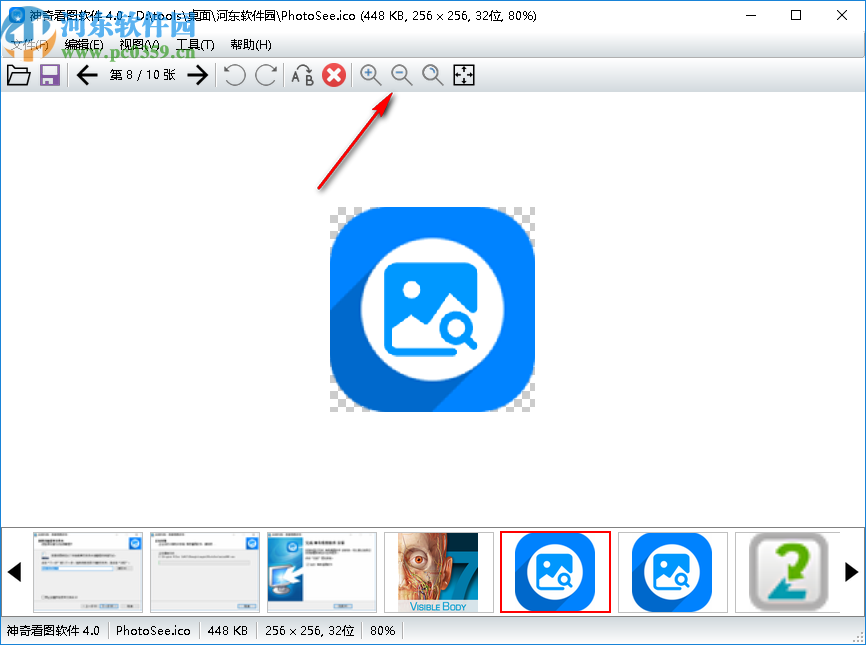Click the plain magnifier actual-size icon
This screenshot has width=866, height=645.
click(x=432, y=75)
